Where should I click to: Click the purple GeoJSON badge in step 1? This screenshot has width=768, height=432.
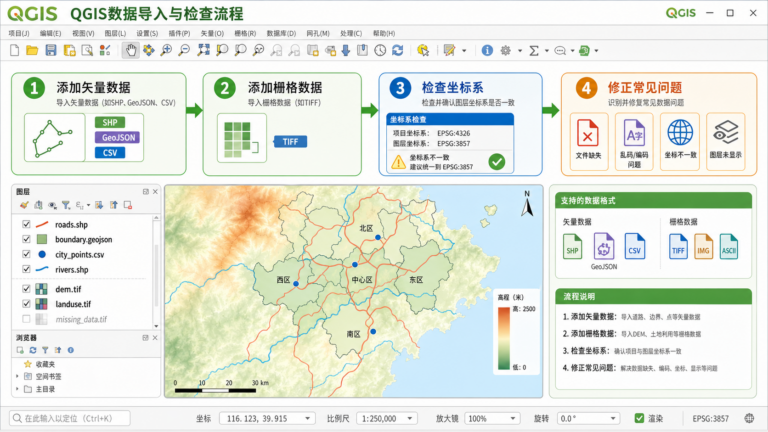118,138
